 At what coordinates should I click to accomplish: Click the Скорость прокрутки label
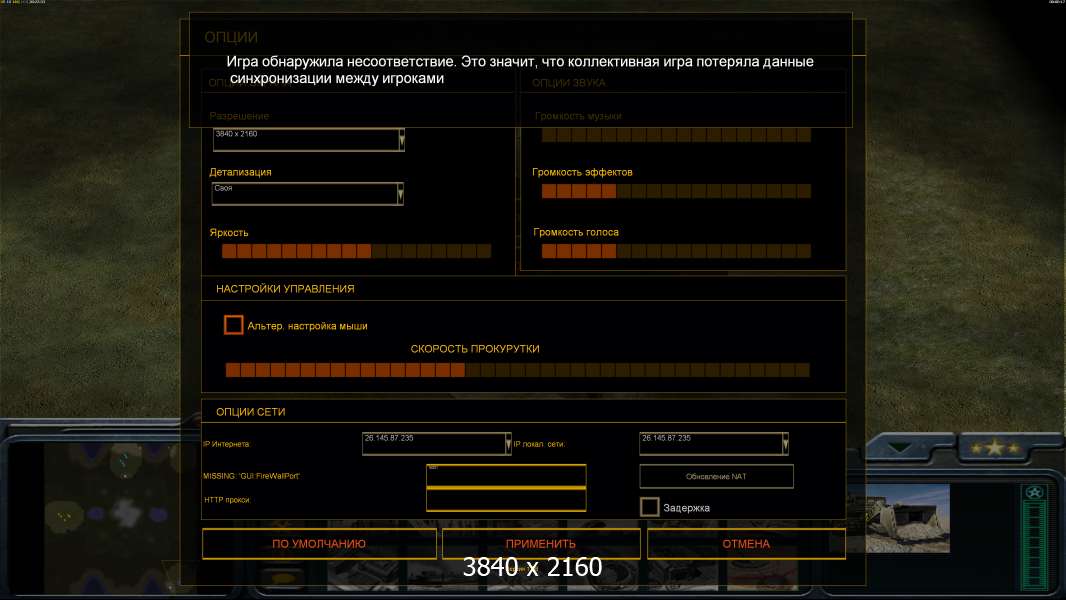[475, 349]
